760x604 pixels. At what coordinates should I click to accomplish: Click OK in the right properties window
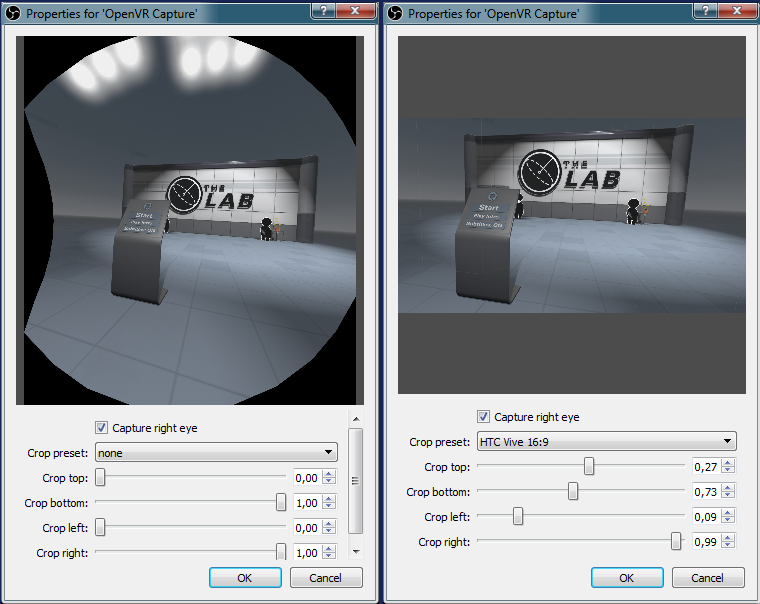627,577
